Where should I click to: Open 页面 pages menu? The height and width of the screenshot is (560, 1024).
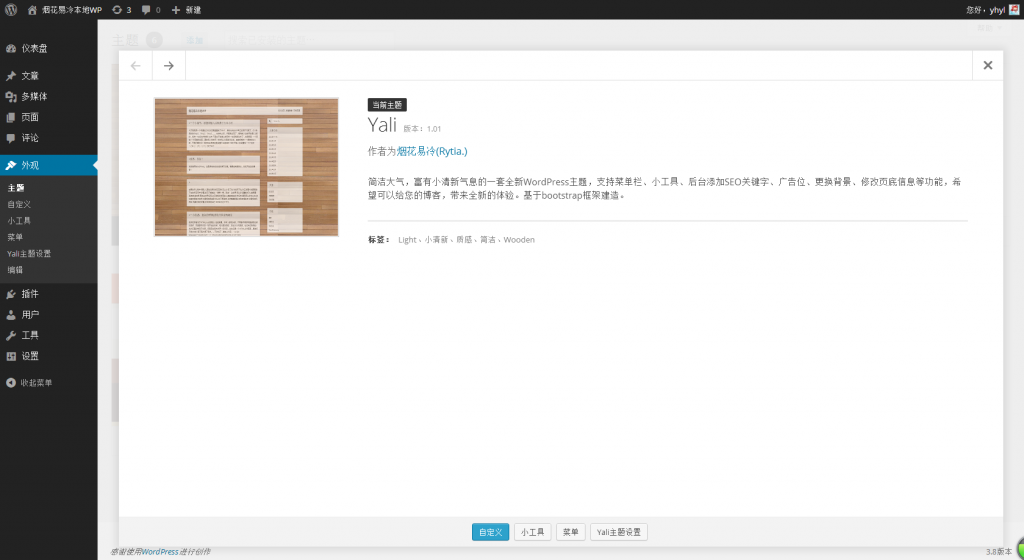click(x=48, y=117)
